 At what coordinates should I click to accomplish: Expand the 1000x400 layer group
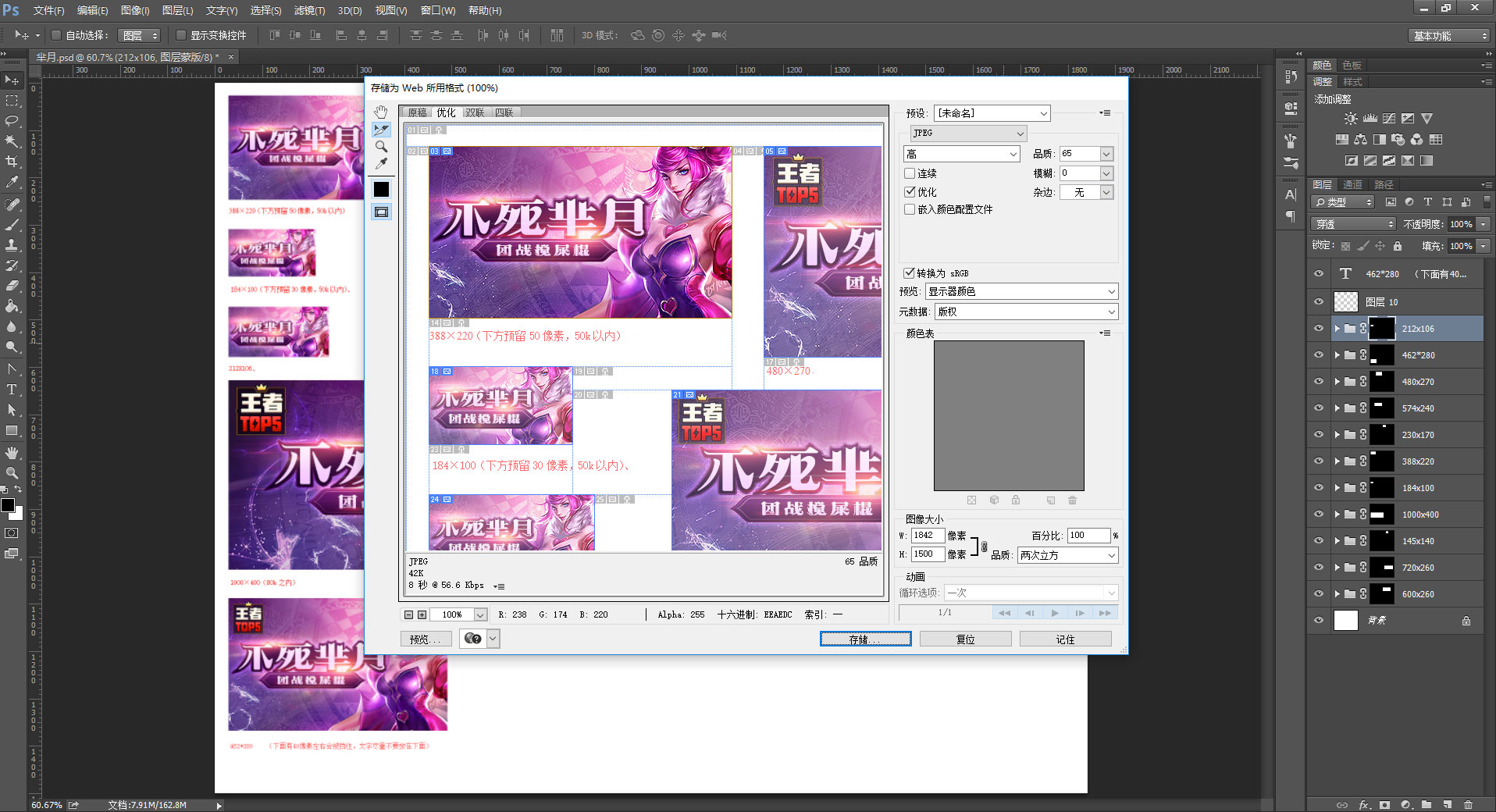(1337, 515)
